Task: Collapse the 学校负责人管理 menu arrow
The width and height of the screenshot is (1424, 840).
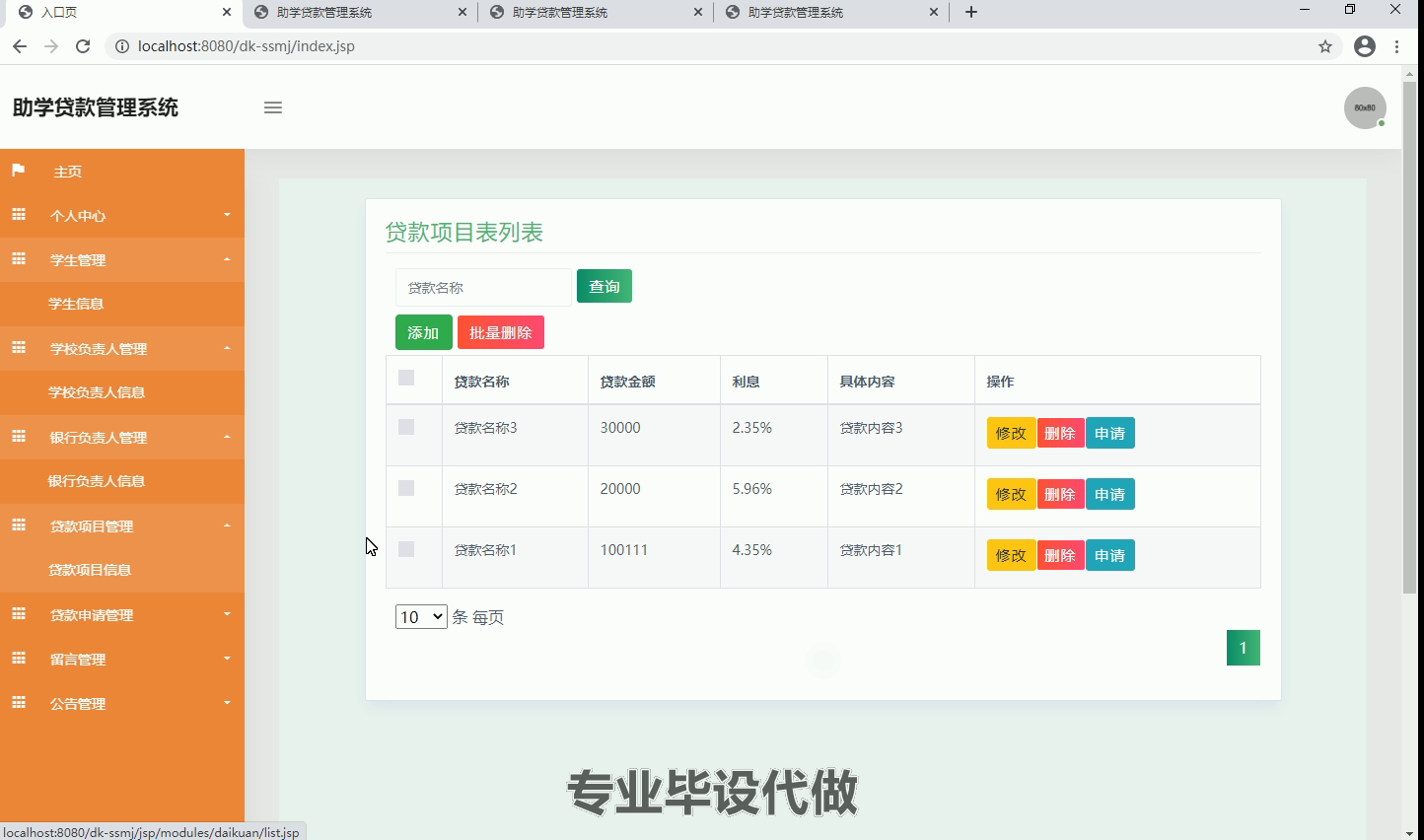Action: pyautogui.click(x=227, y=348)
